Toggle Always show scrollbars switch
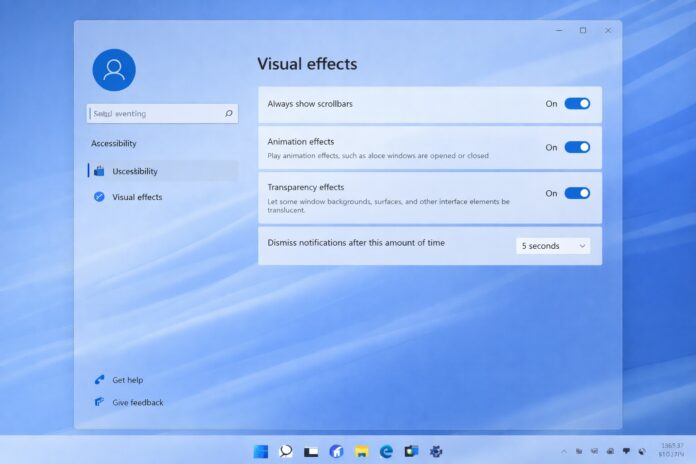Image resolution: width=696 pixels, height=464 pixels. coord(577,103)
